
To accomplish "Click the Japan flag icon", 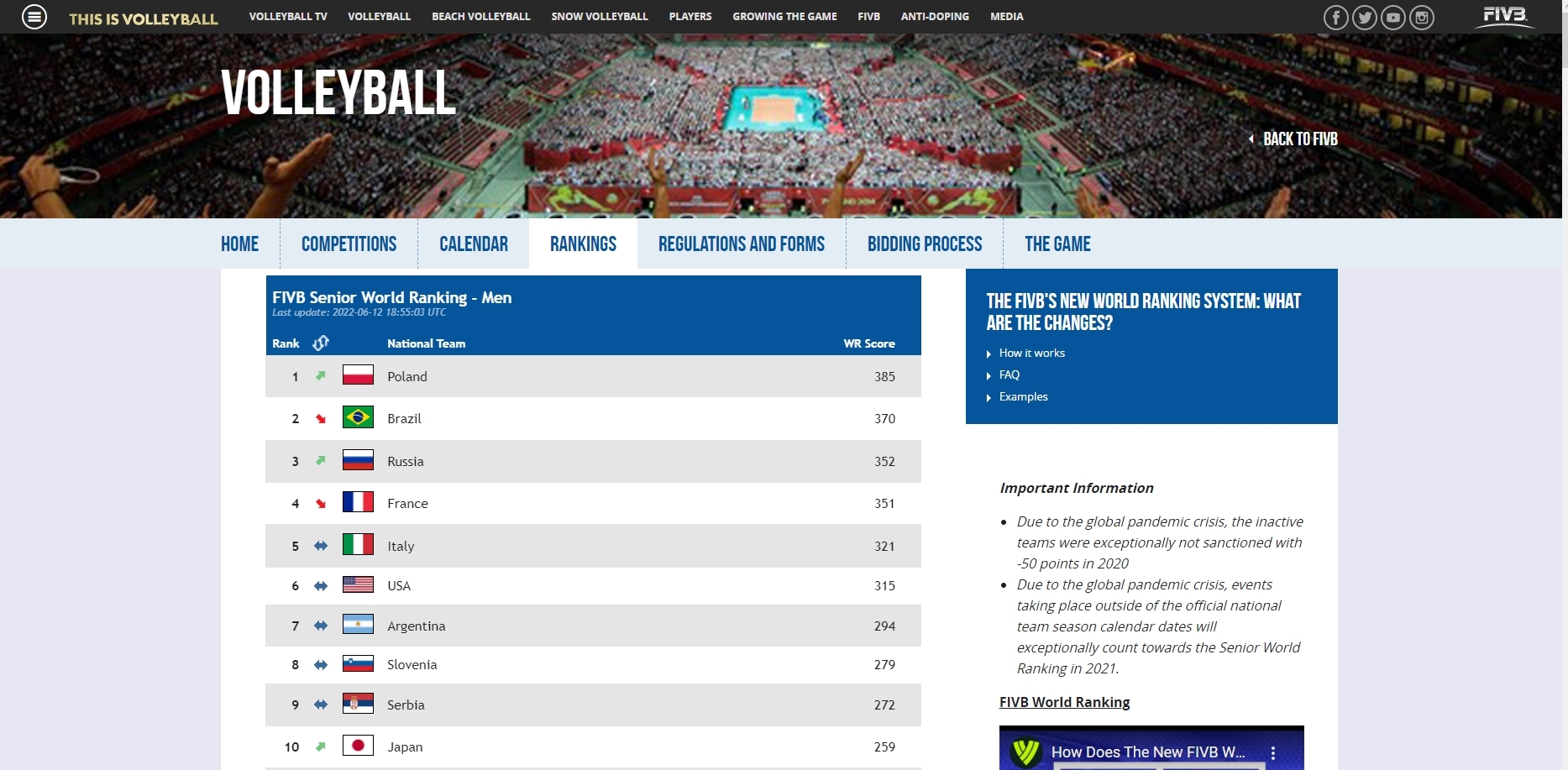I will [x=358, y=746].
